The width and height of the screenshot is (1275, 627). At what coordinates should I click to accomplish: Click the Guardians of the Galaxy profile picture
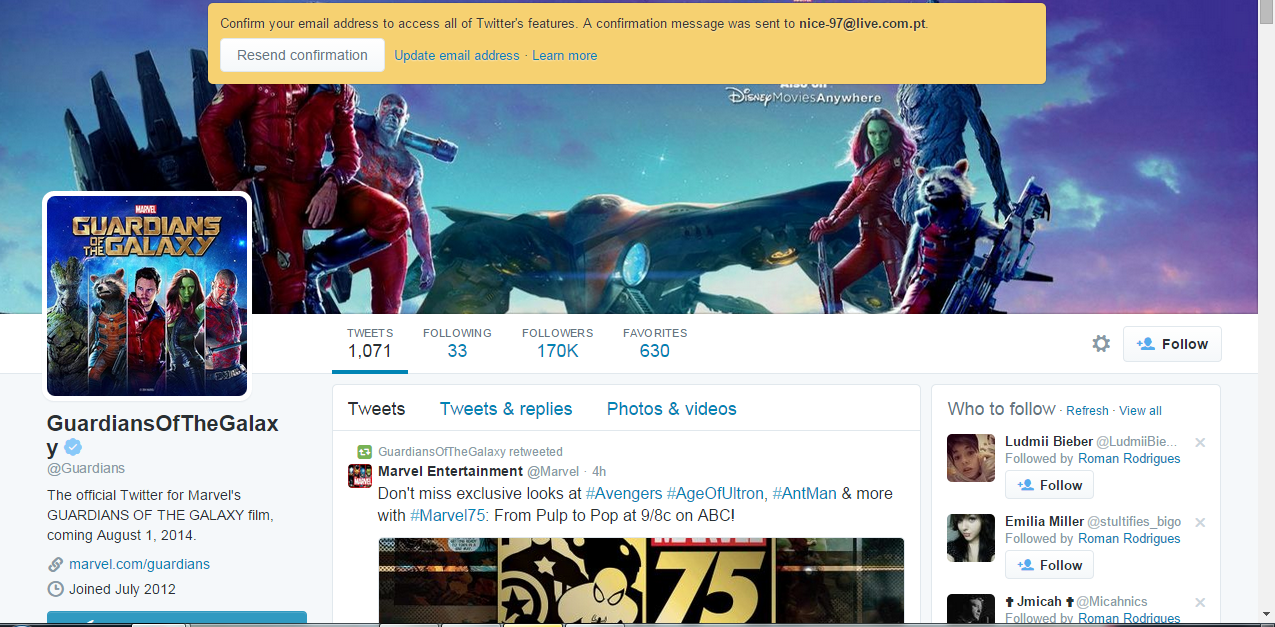pyautogui.click(x=147, y=295)
